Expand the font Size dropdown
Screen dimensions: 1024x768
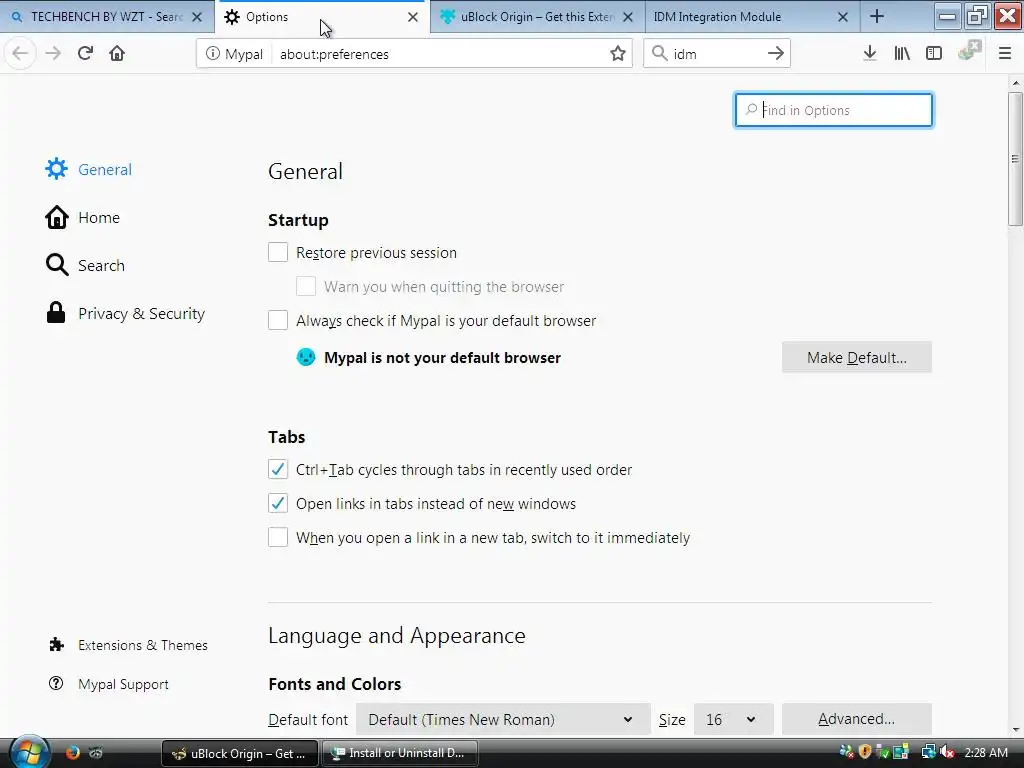[733, 719]
